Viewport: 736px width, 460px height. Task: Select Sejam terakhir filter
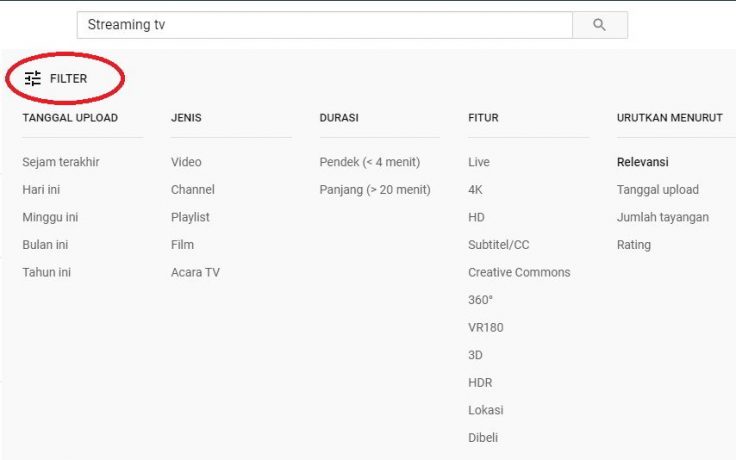tap(60, 162)
